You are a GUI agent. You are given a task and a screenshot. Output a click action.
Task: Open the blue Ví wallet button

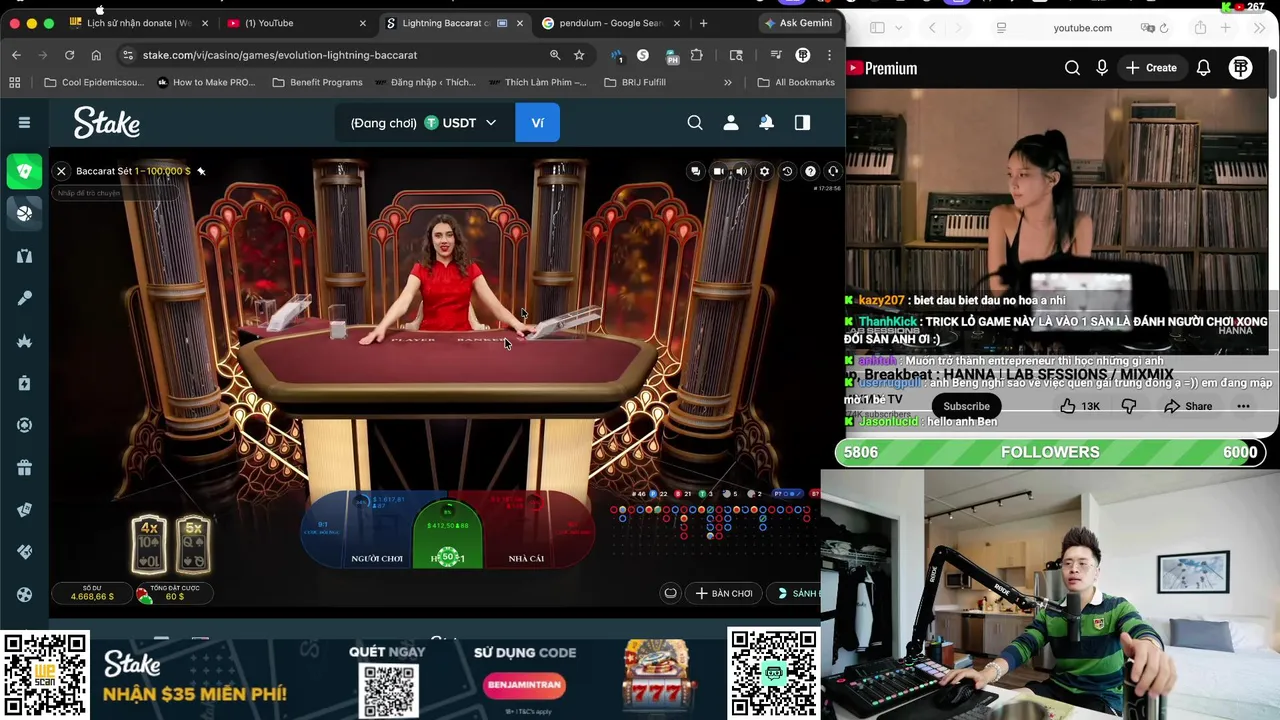537,123
